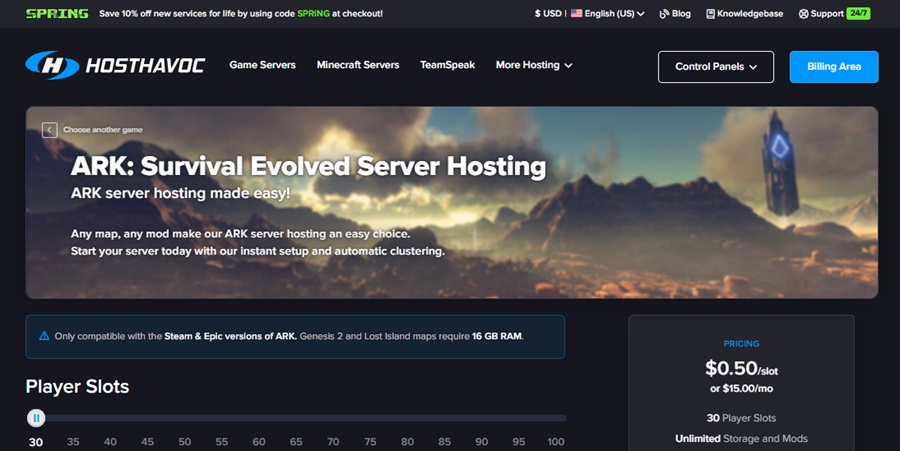Screen dimensions: 900x451
Task: Select the 45 slot tick label
Action: (x=148, y=442)
